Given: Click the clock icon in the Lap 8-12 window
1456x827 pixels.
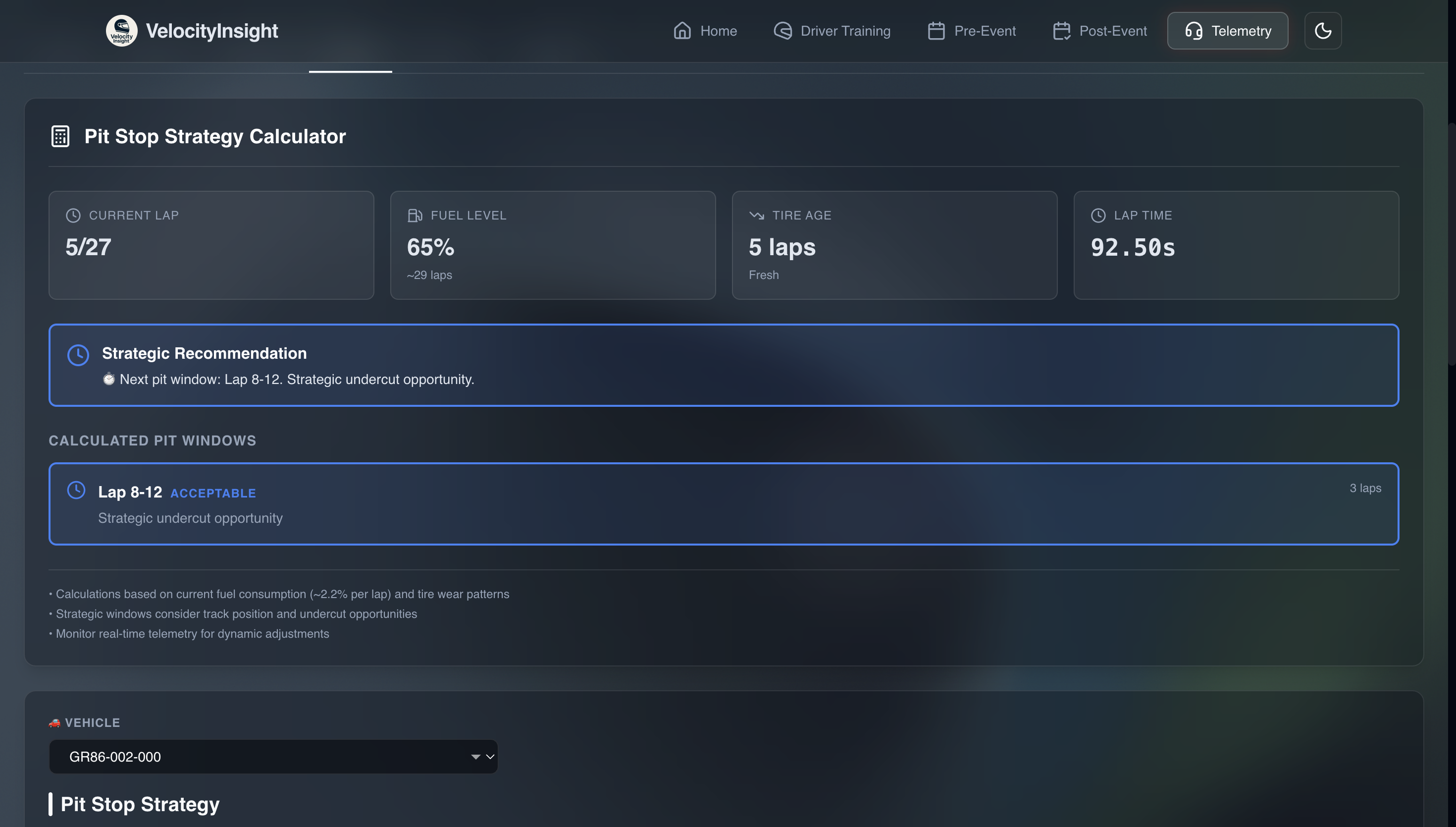Looking at the screenshot, I should coord(76,490).
